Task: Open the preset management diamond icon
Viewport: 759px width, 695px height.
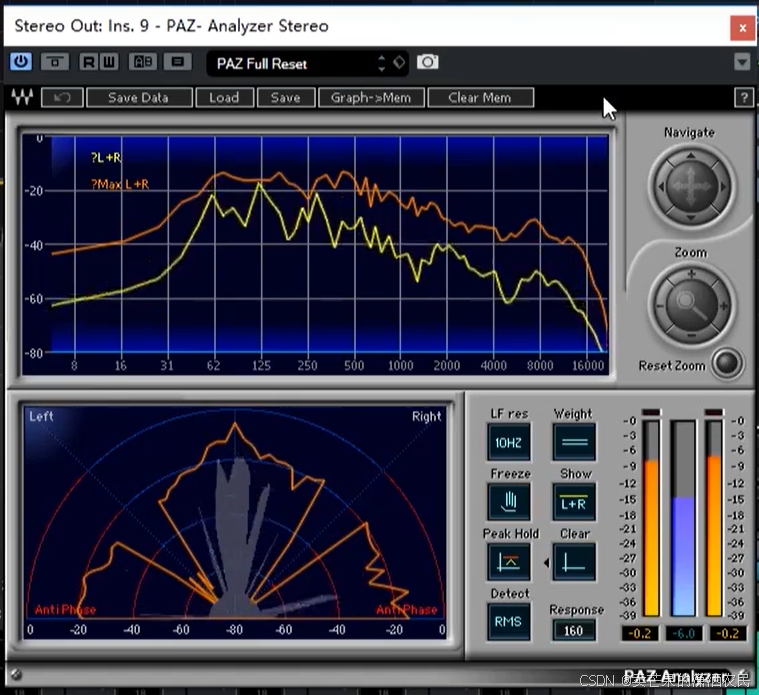Action: click(399, 62)
